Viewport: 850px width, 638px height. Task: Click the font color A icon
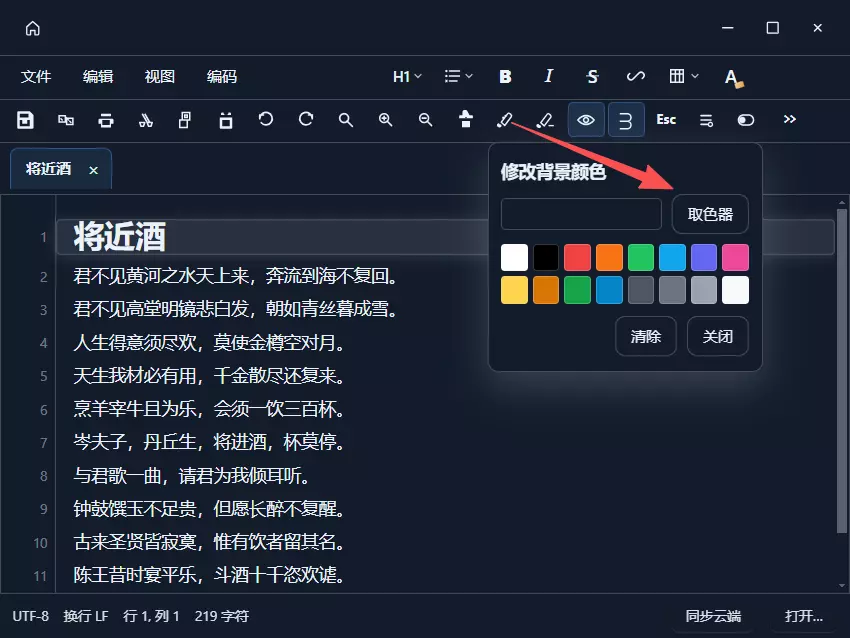734,78
